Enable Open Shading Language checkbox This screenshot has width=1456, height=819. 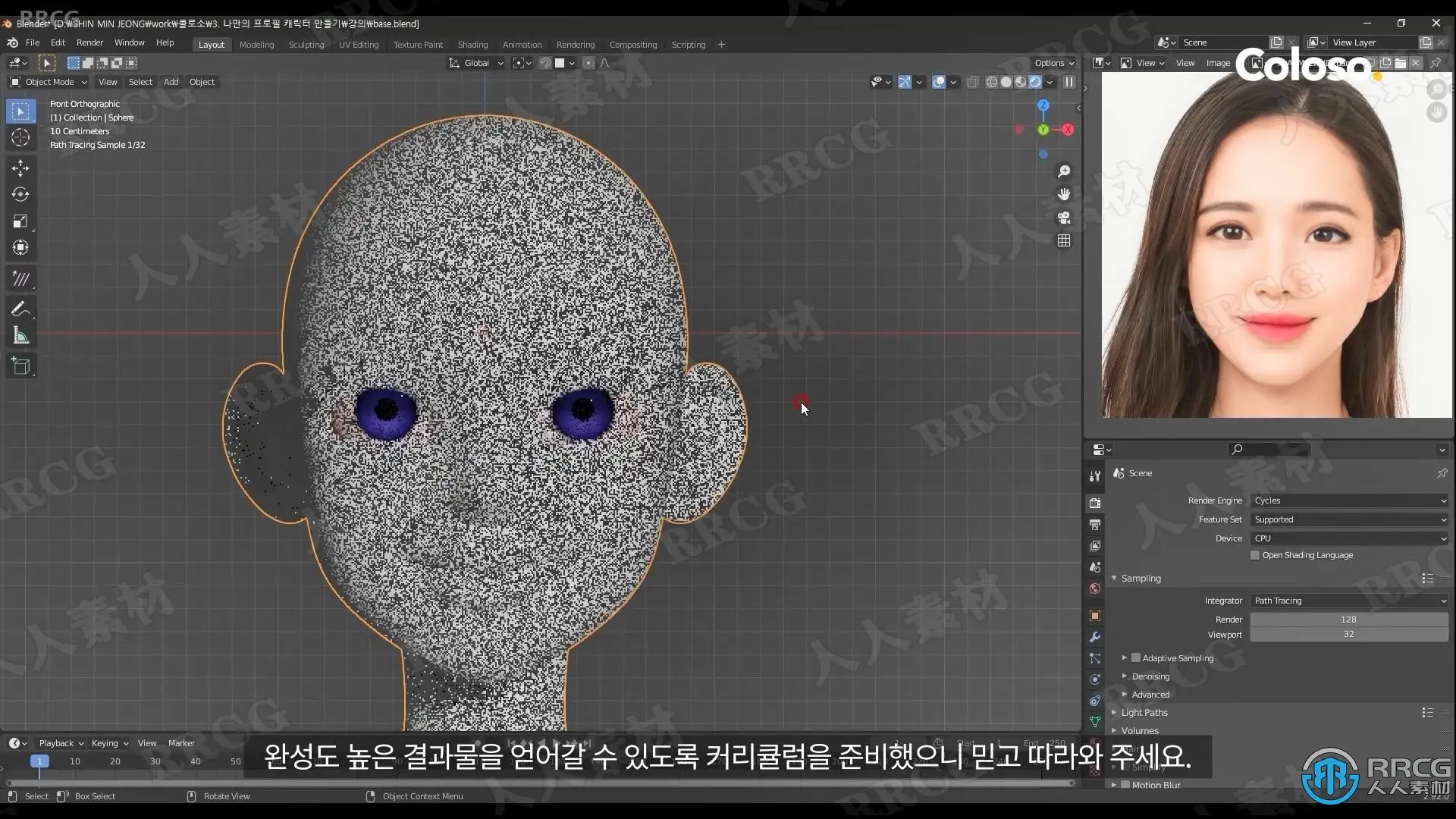click(x=1255, y=555)
